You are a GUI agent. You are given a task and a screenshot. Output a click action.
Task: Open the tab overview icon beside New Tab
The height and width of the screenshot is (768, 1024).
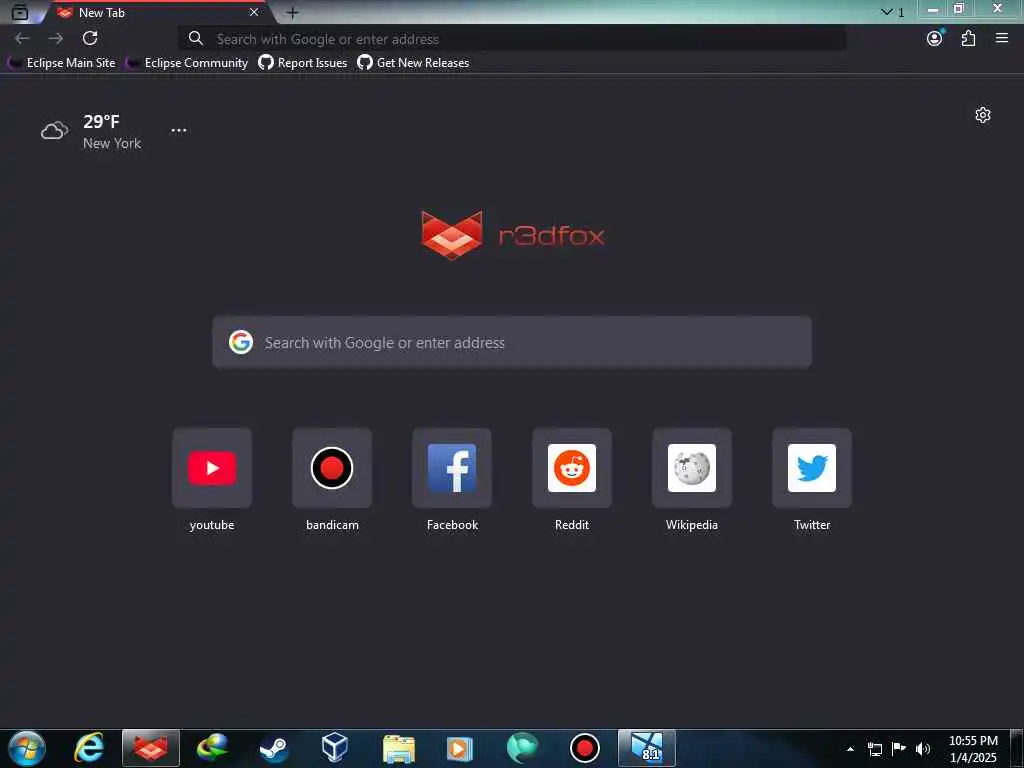coord(20,12)
